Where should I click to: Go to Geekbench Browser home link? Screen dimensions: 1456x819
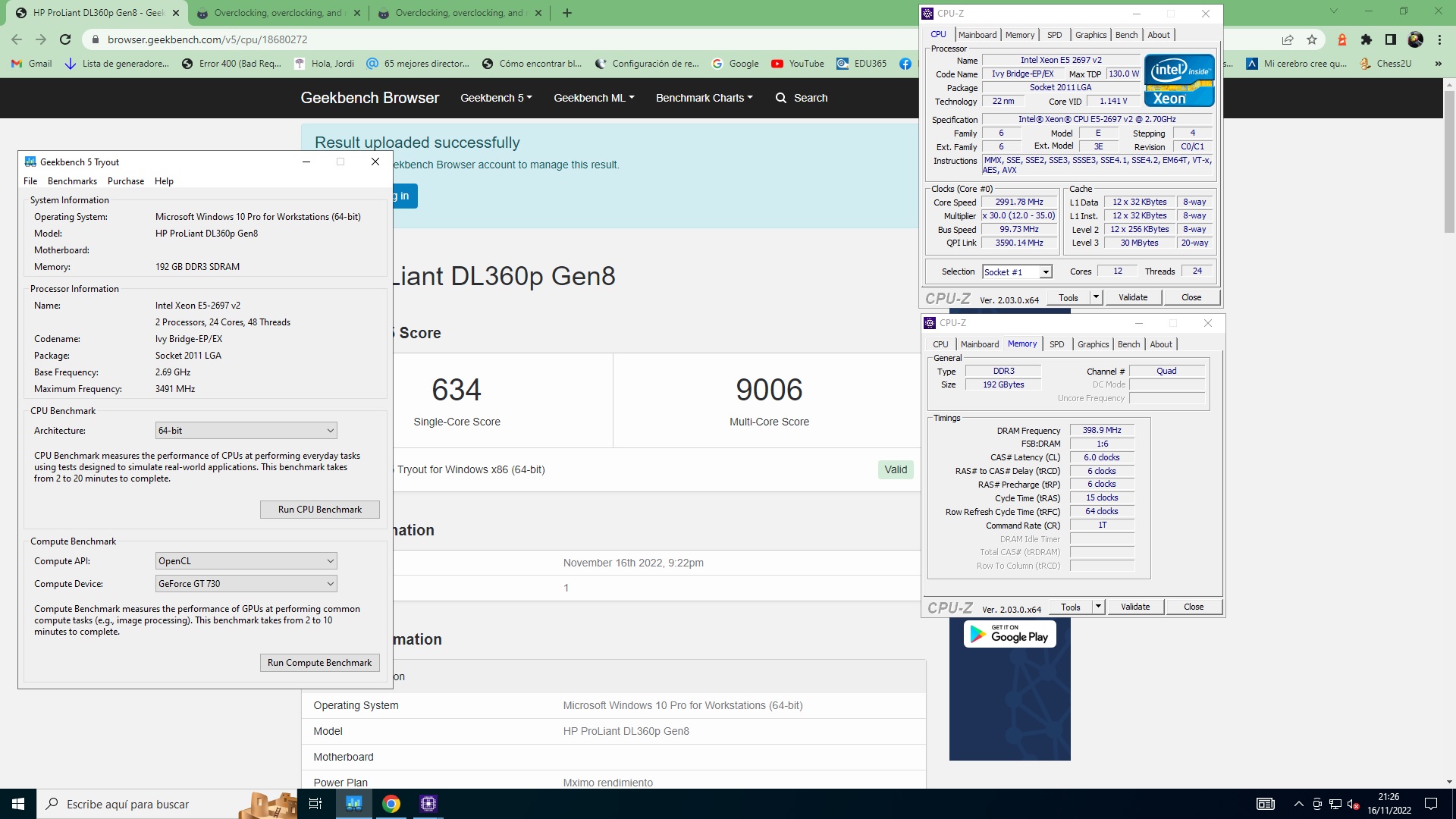point(370,98)
